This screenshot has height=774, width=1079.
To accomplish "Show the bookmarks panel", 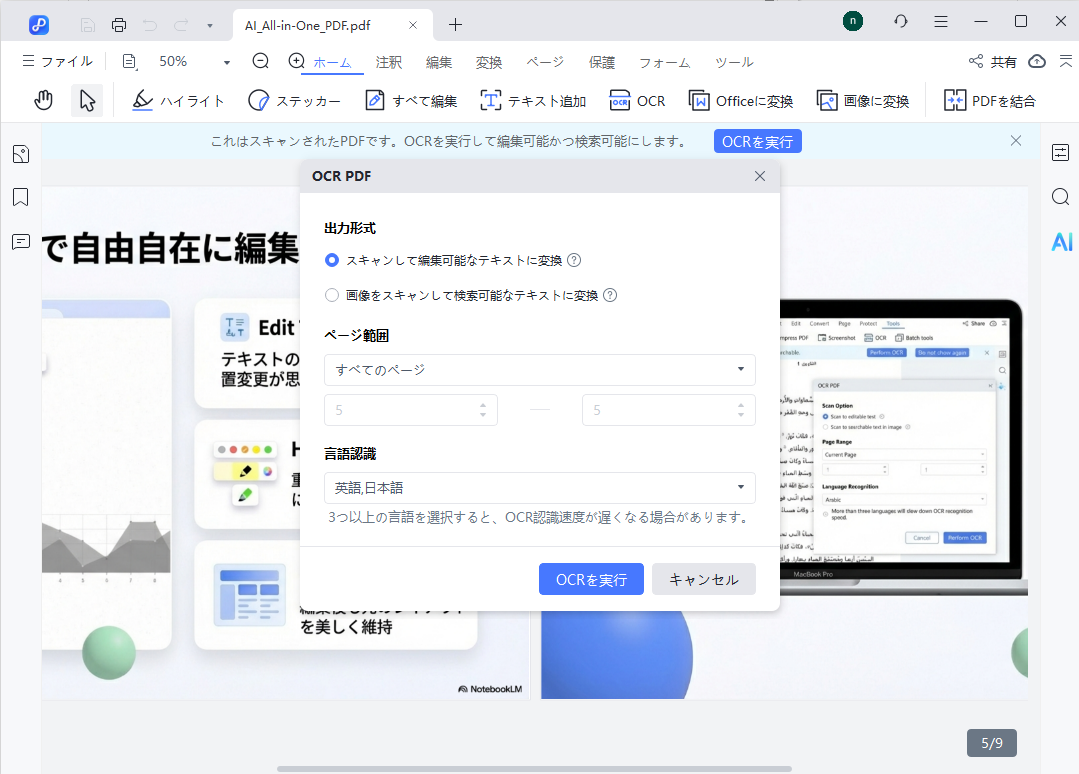I will pos(20,198).
